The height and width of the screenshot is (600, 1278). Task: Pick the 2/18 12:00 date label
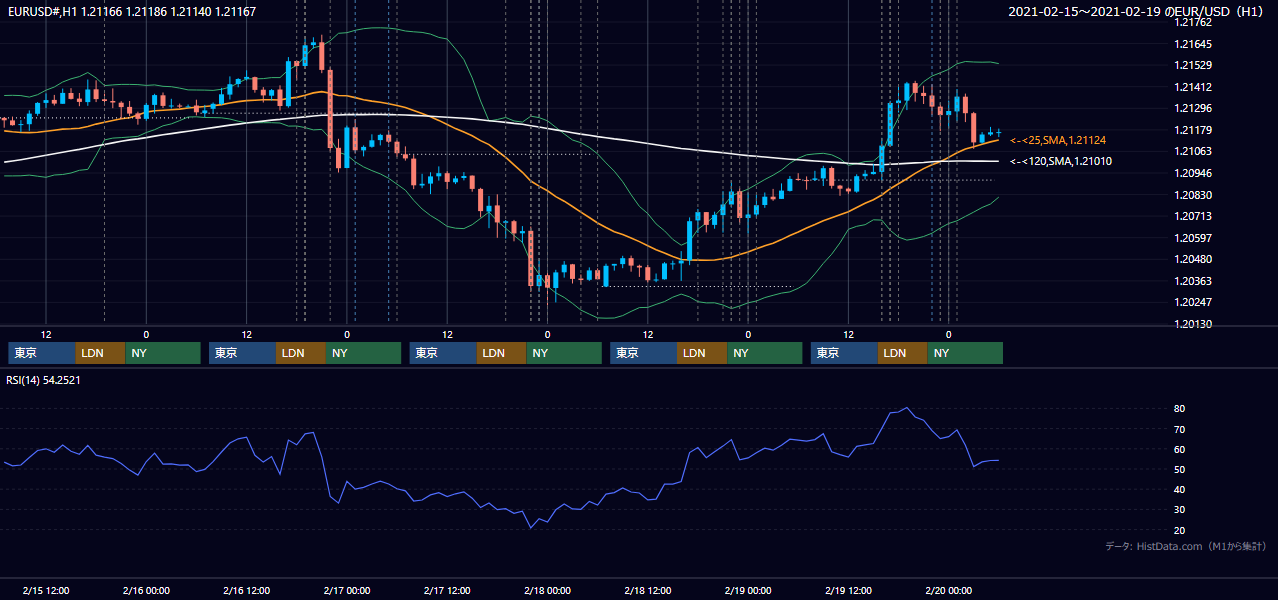pos(647,590)
